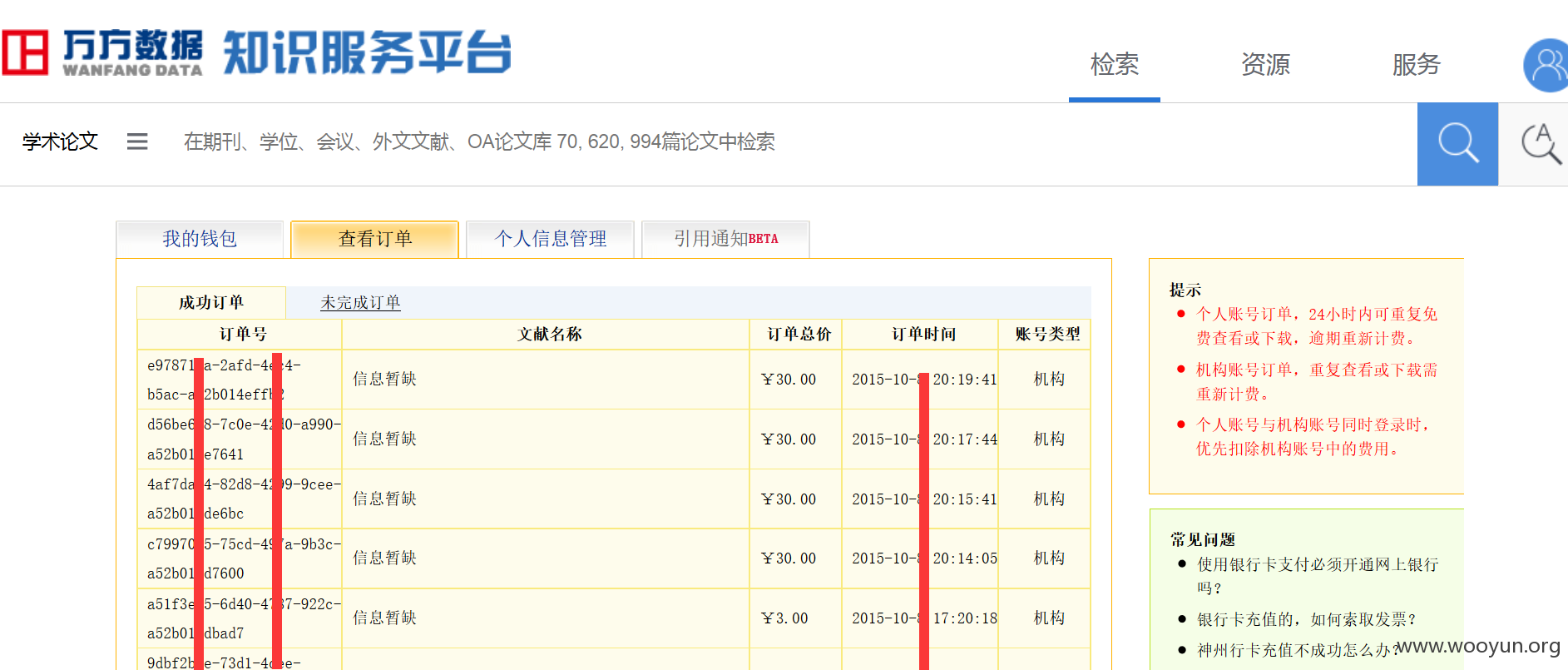Viewport: 1568px width, 670px height.
Task: Select the 成功订单 sub-tab
Action: (x=211, y=302)
